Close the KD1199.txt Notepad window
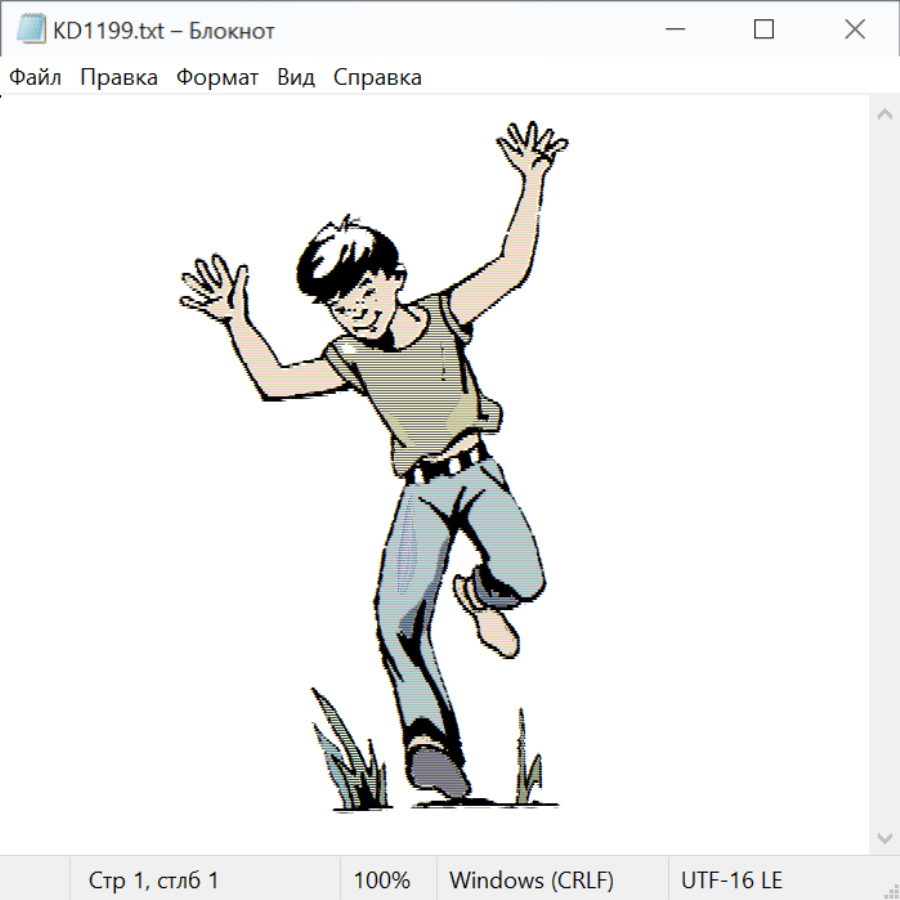 (x=855, y=30)
